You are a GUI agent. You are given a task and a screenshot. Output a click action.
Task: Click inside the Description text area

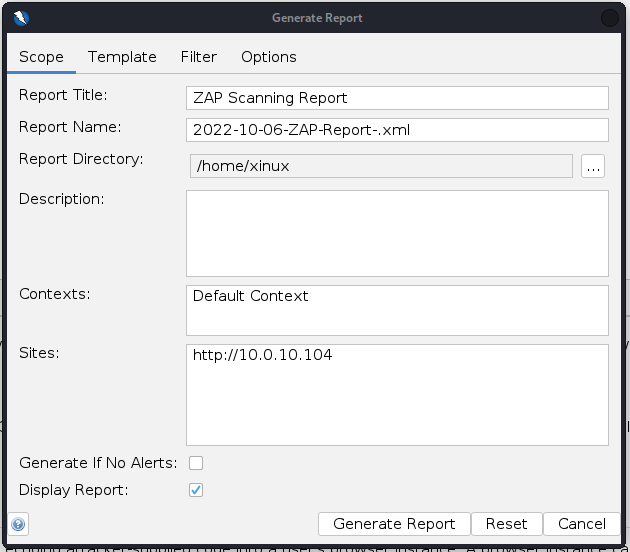click(397, 233)
